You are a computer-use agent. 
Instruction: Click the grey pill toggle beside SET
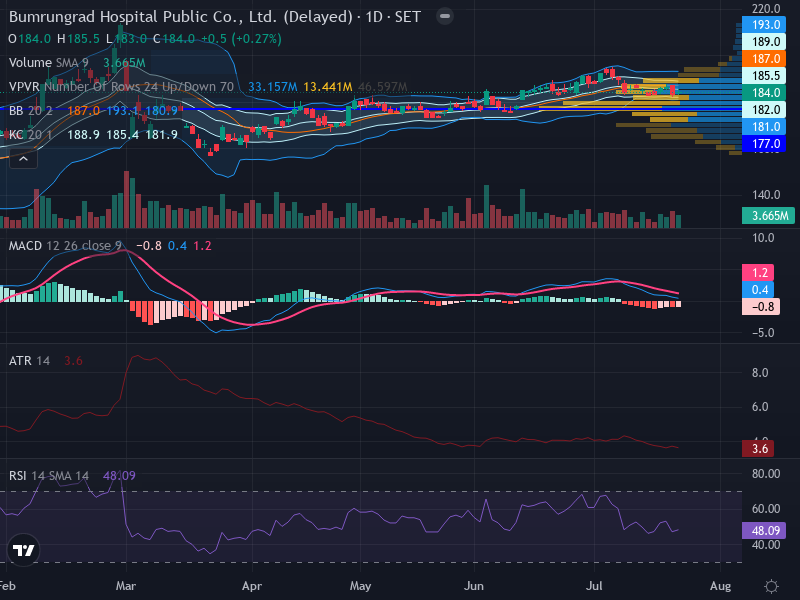[444, 16]
